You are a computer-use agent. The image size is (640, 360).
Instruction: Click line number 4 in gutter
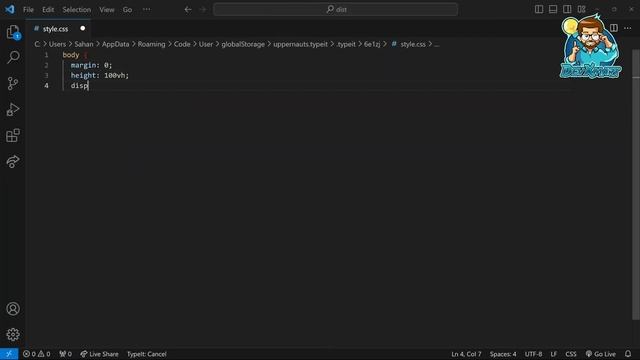point(46,85)
